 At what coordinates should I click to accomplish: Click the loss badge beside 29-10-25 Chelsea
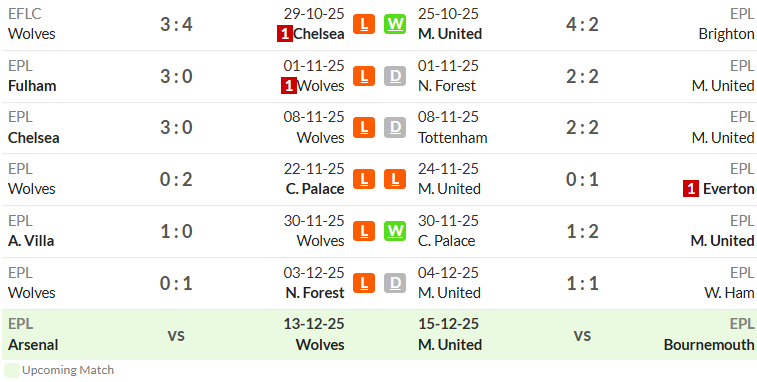pos(364,24)
